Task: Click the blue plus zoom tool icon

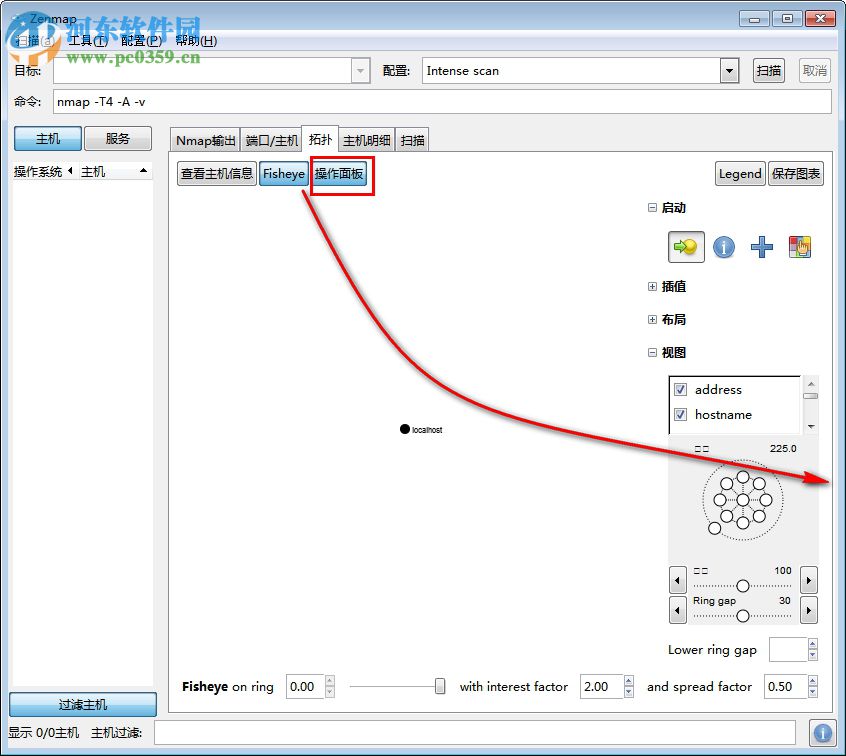Action: (x=761, y=247)
